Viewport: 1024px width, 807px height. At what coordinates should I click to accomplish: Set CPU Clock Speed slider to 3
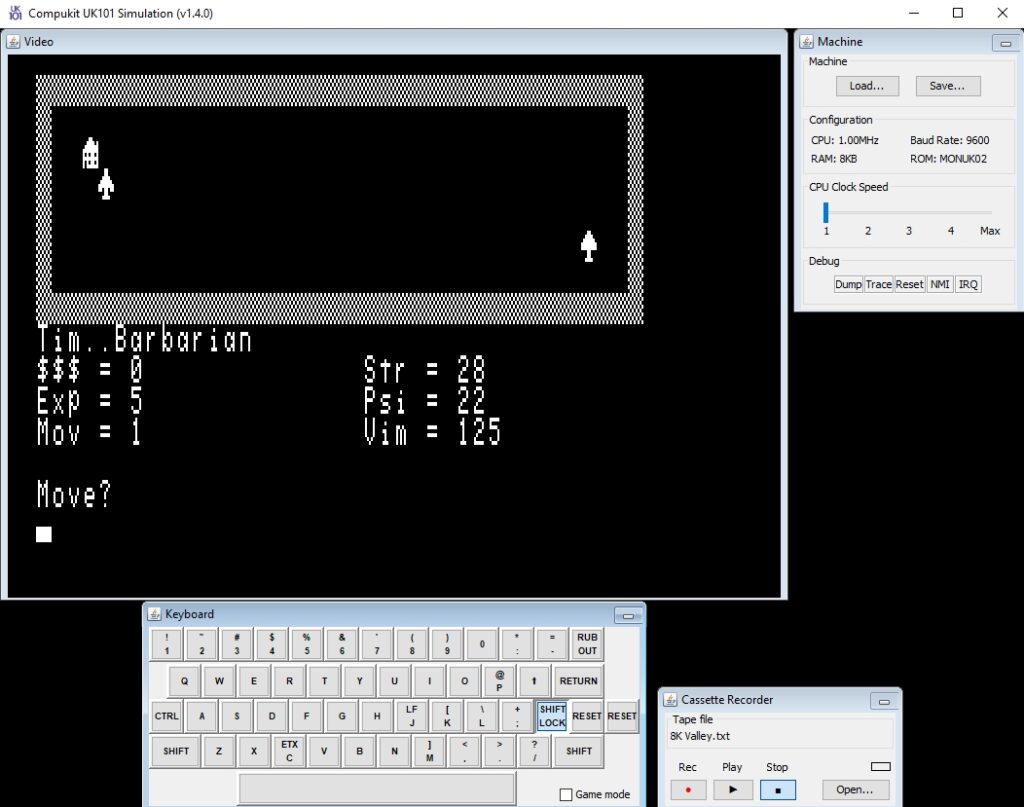908,212
